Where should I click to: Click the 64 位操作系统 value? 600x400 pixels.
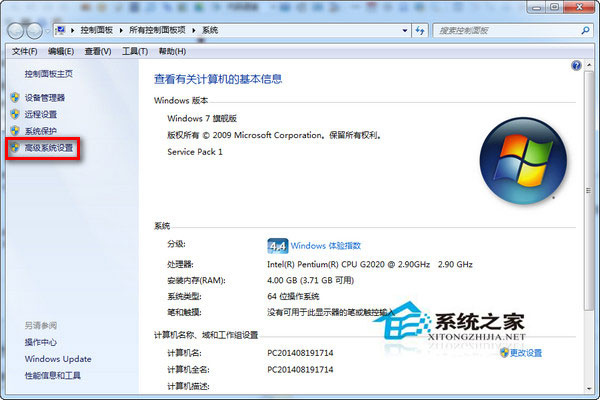(x=293, y=297)
